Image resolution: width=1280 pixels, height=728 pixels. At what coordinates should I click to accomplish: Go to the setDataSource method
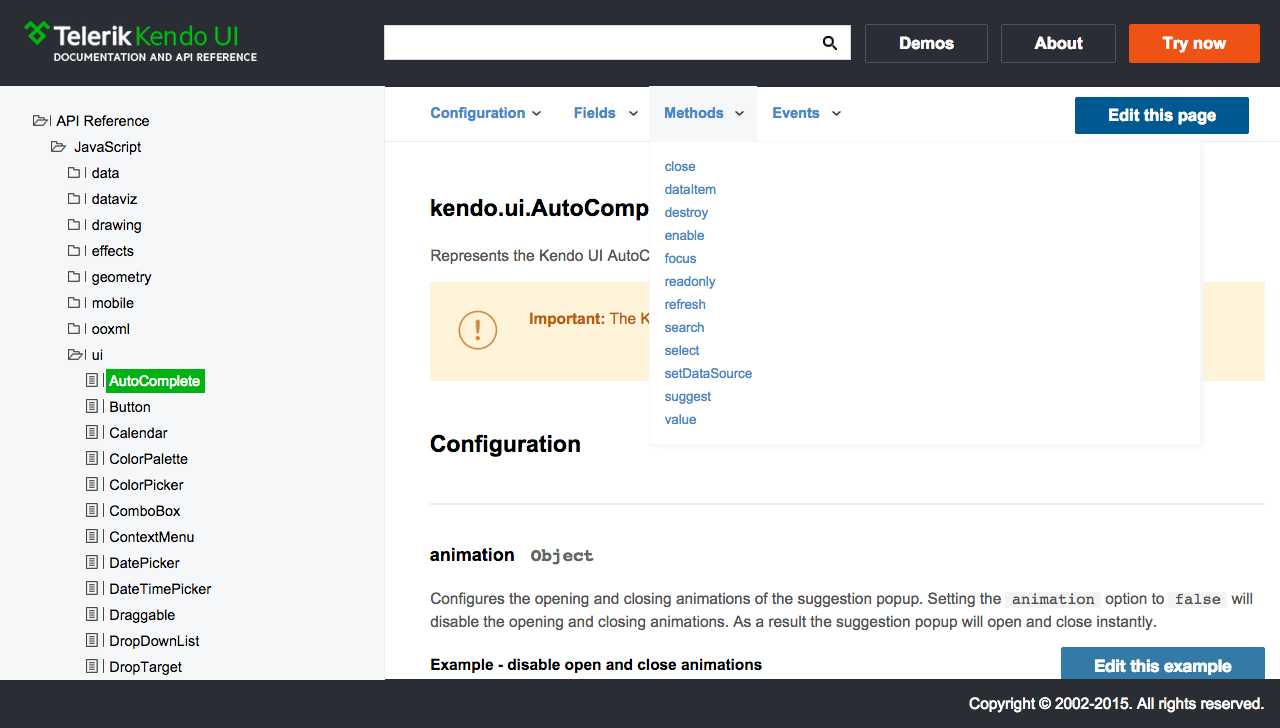tap(708, 373)
